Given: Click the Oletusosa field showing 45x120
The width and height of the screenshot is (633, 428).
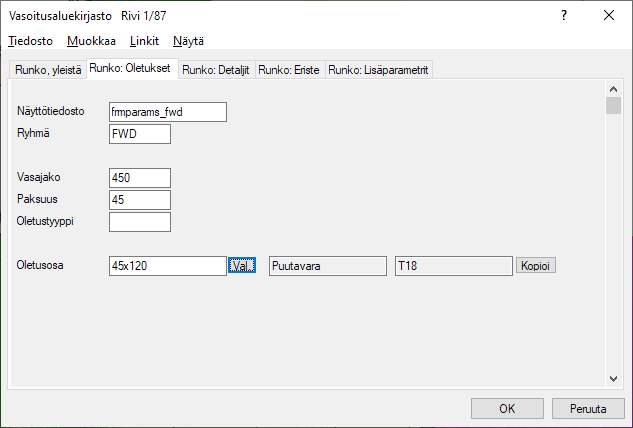Looking at the screenshot, I should tap(167, 266).
